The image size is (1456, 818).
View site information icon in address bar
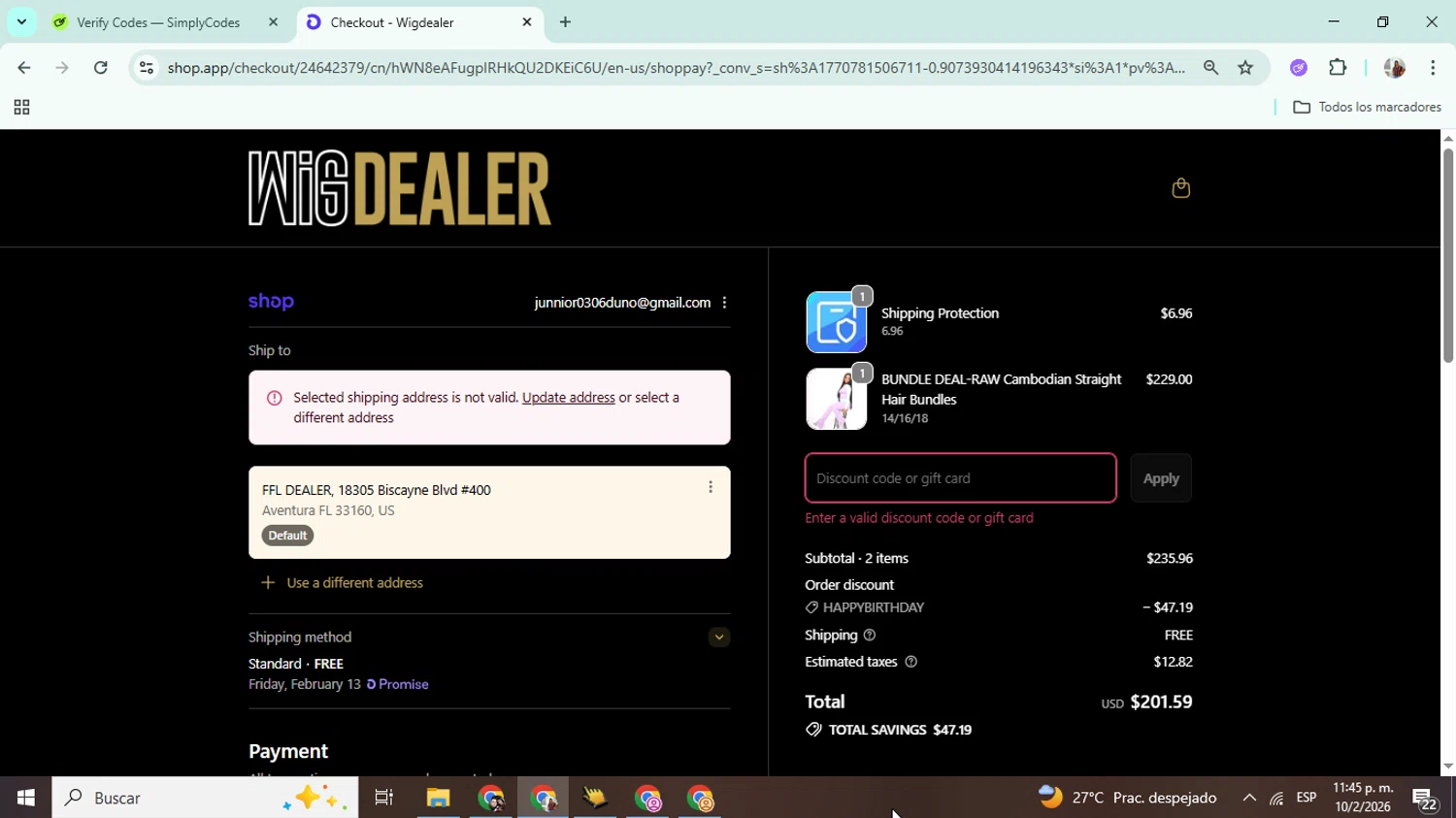point(146,68)
